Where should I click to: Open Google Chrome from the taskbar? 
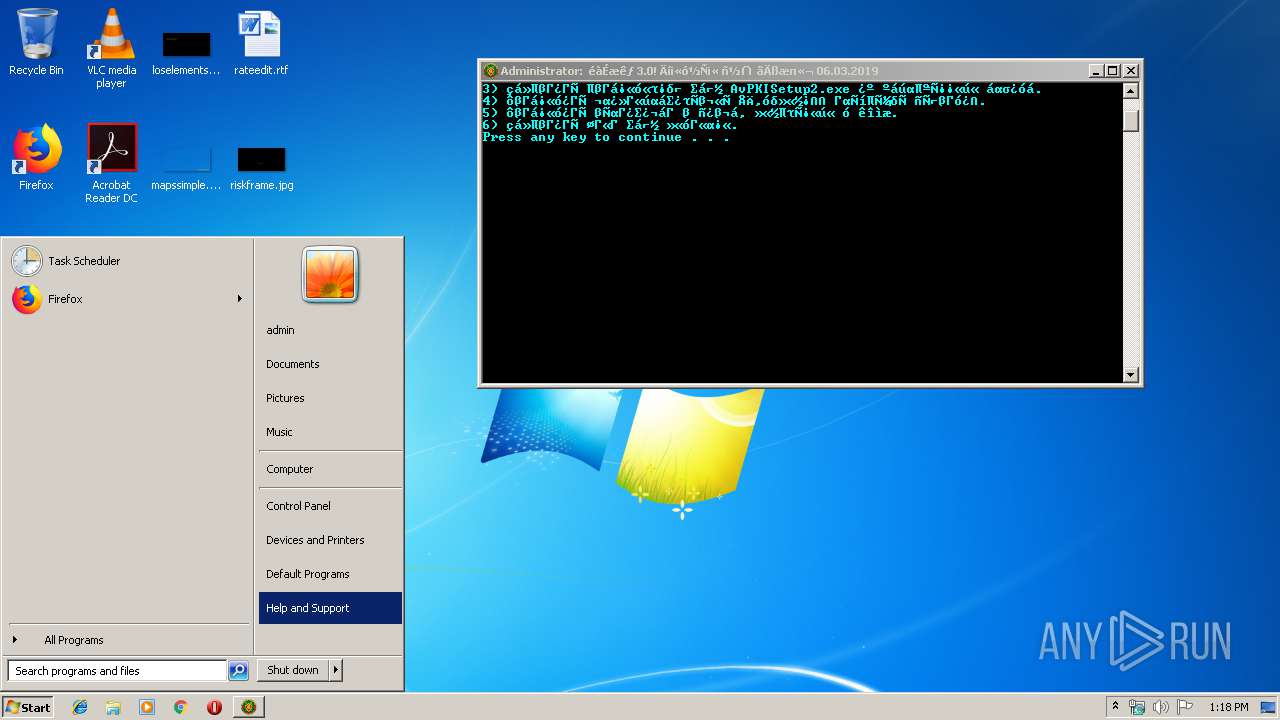[x=181, y=707]
